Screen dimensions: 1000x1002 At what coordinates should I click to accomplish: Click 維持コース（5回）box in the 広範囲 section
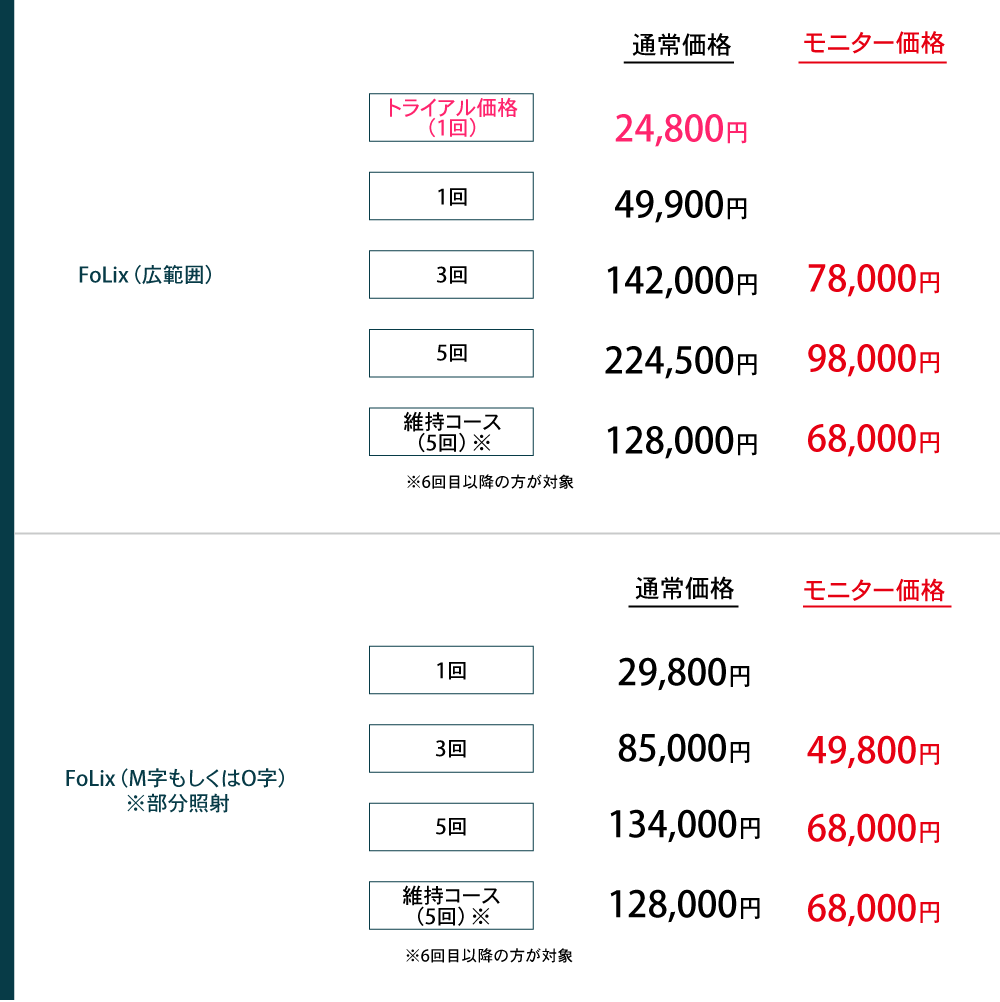pyautogui.click(x=451, y=432)
